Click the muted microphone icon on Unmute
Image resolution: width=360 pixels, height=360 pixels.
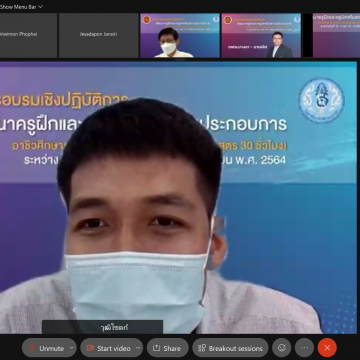pyautogui.click(x=33, y=348)
